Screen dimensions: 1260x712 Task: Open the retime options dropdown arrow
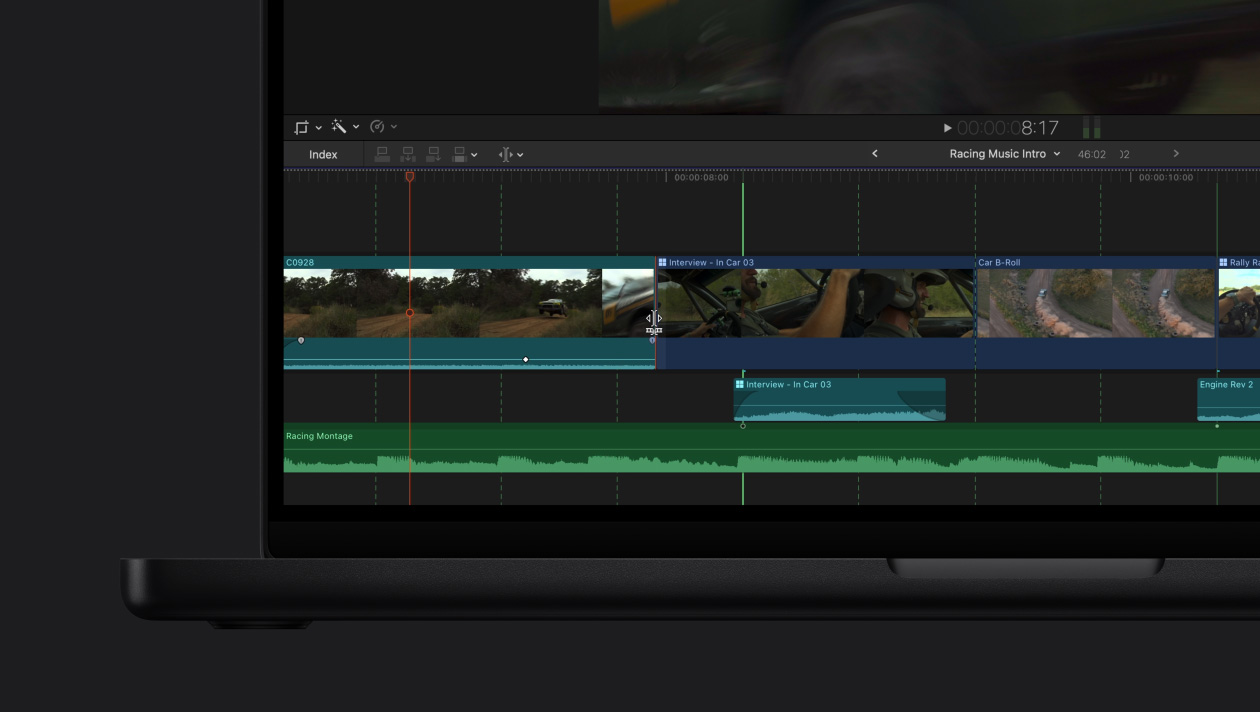[394, 127]
